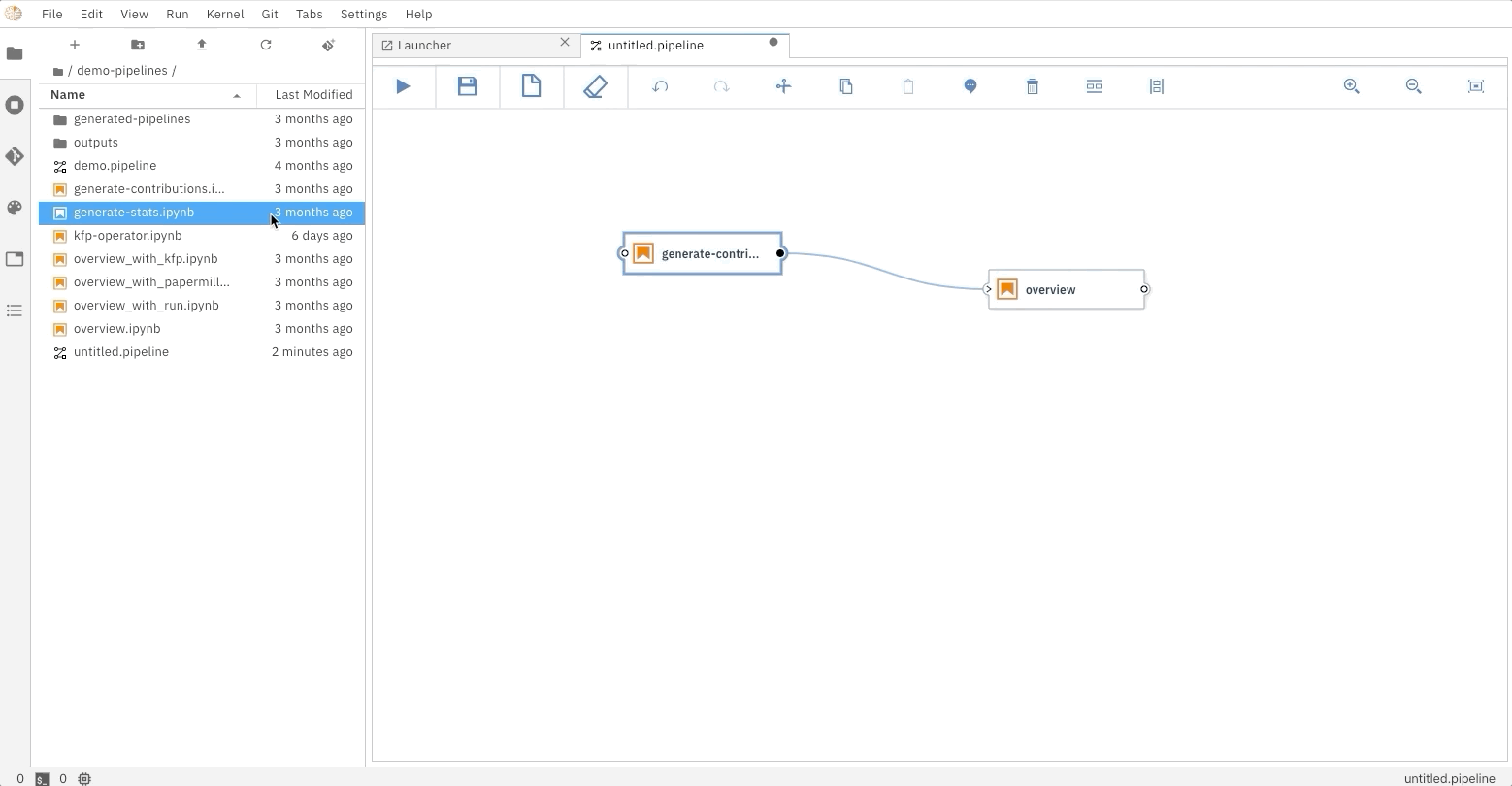Open the Running Terminals and Kernels sidebar icon
This screenshot has width=1512, height=786.
(x=15, y=105)
